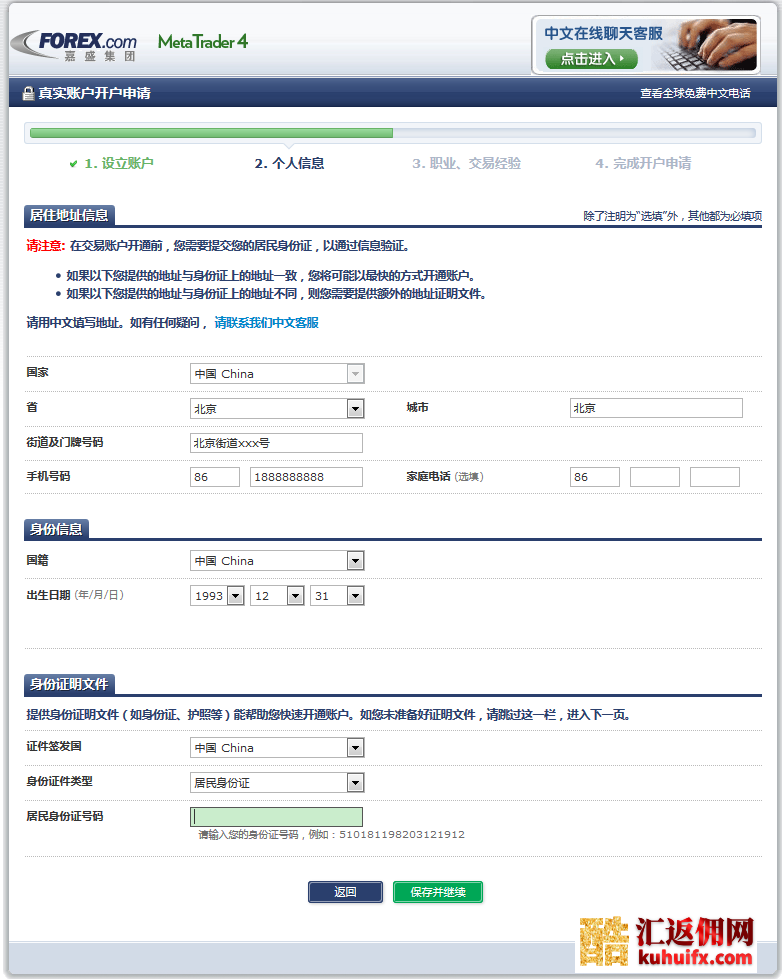Open the birth month dropdown showing 12
The height and width of the screenshot is (979, 782).
pyautogui.click(x=295, y=596)
